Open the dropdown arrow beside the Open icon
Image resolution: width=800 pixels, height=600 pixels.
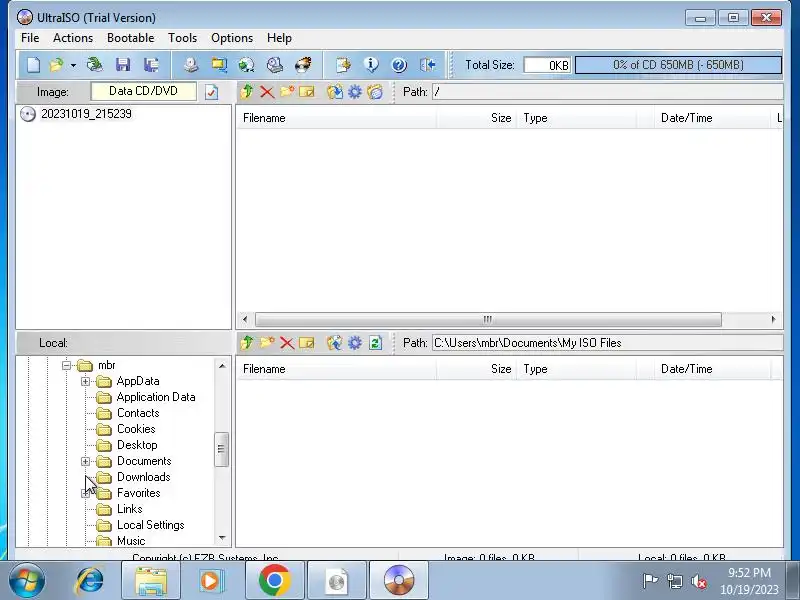[x=73, y=65]
